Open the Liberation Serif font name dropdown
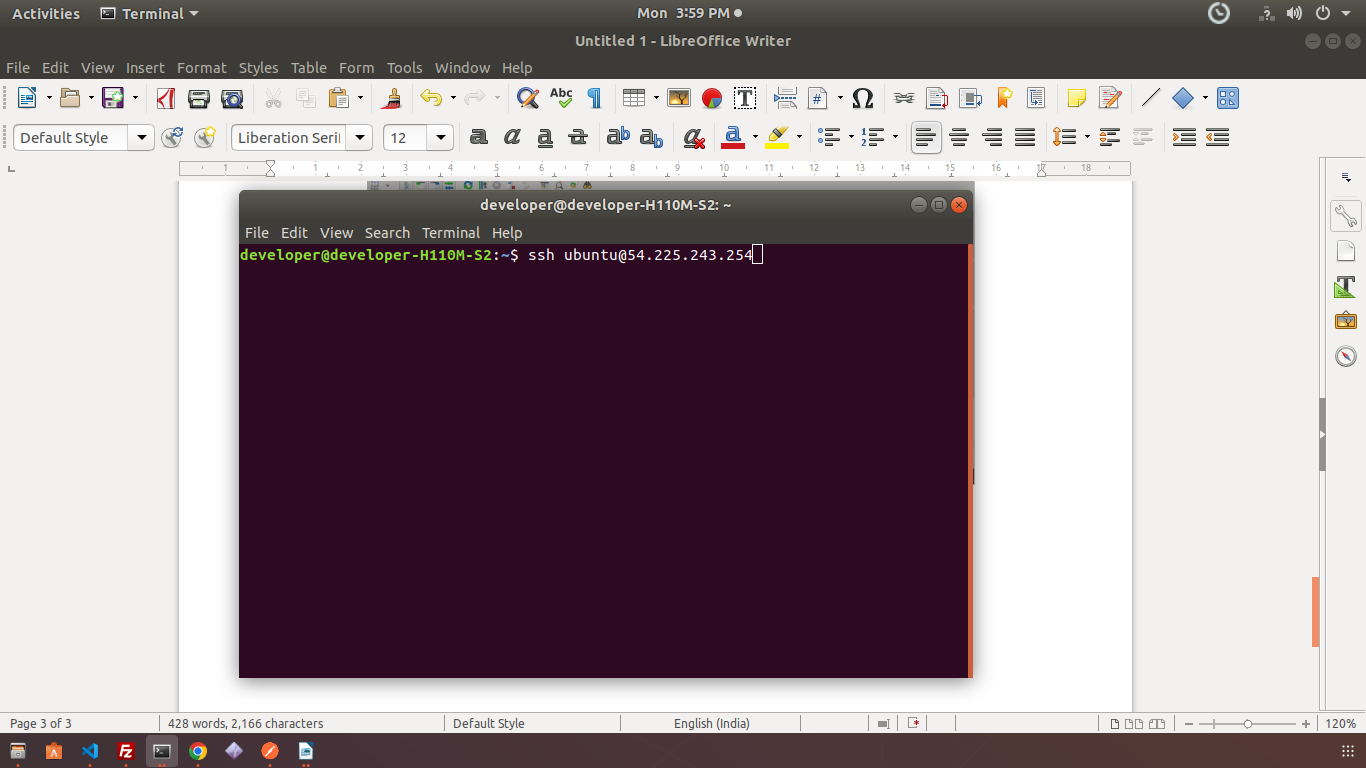The height and width of the screenshot is (768, 1366). click(x=361, y=138)
